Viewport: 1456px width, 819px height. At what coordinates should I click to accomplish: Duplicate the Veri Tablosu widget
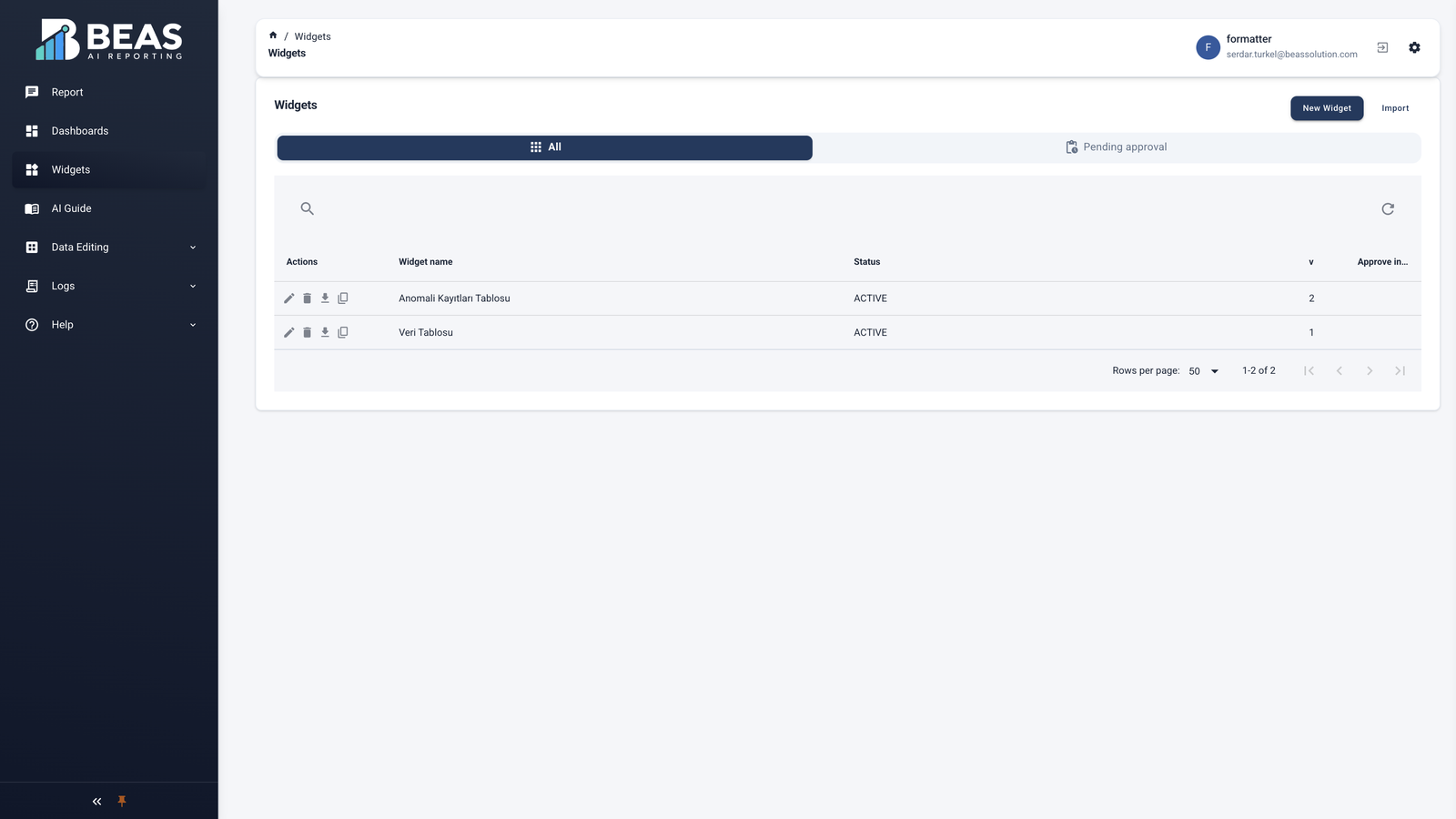tap(343, 333)
